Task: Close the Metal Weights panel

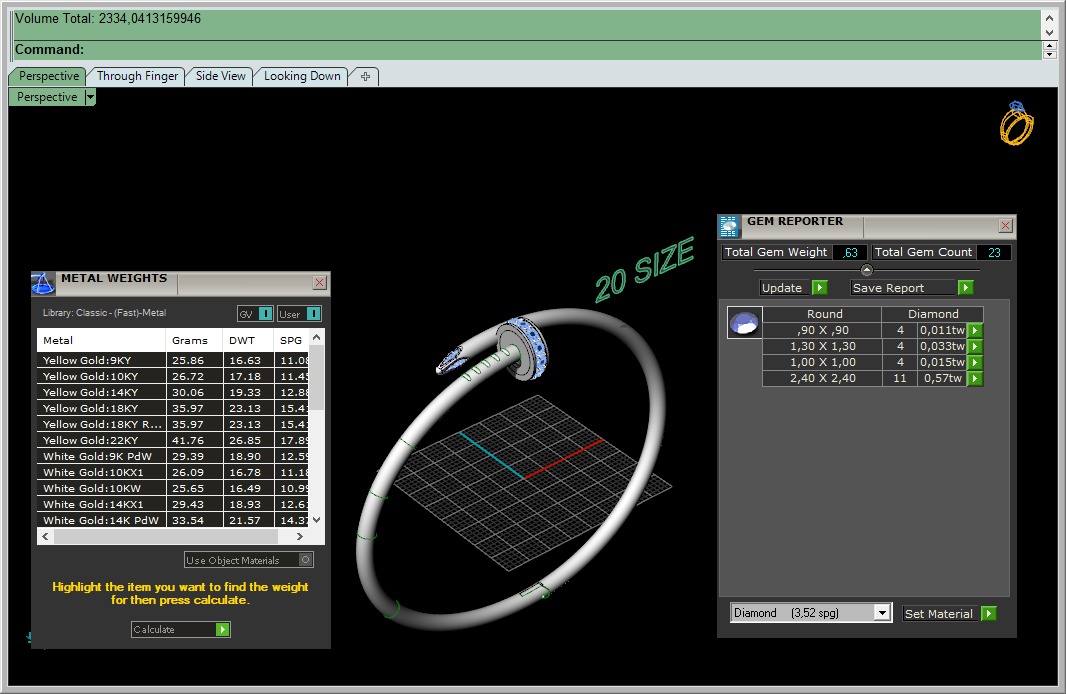Action: (320, 282)
